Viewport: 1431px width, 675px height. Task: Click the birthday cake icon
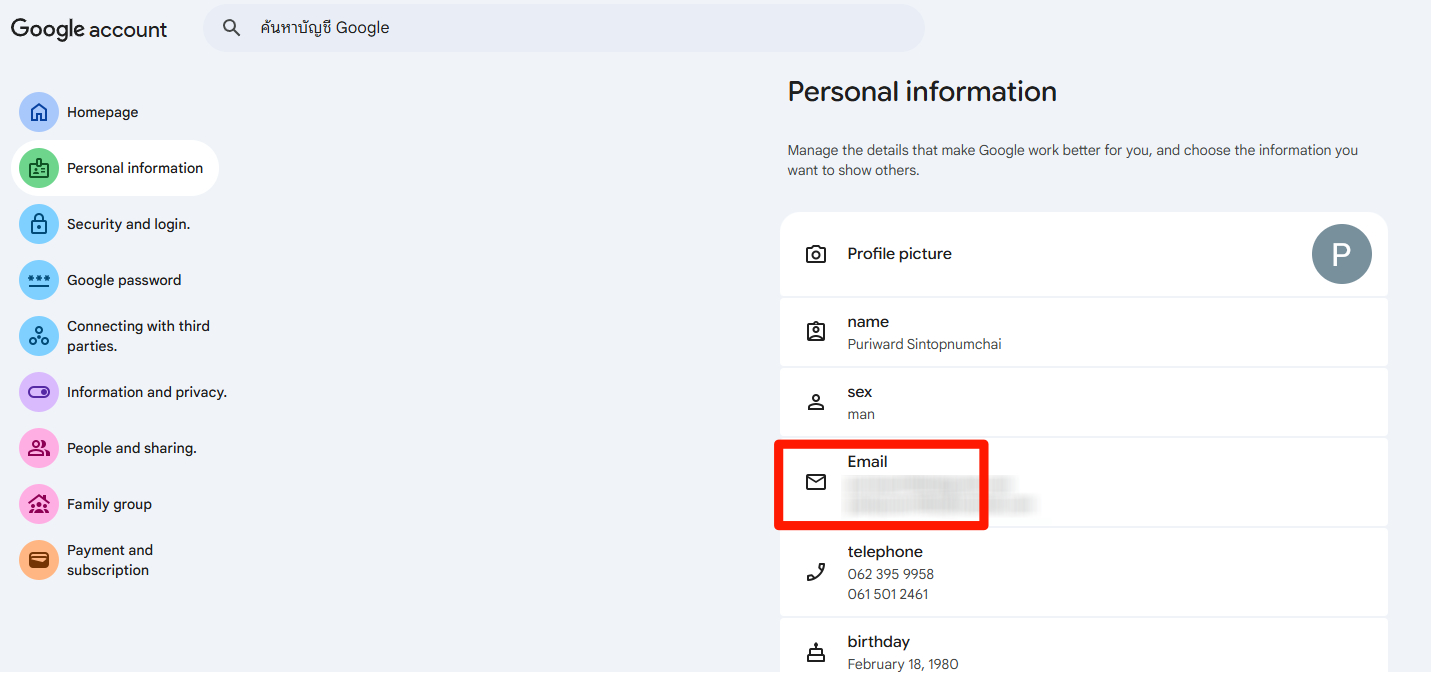[816, 652]
